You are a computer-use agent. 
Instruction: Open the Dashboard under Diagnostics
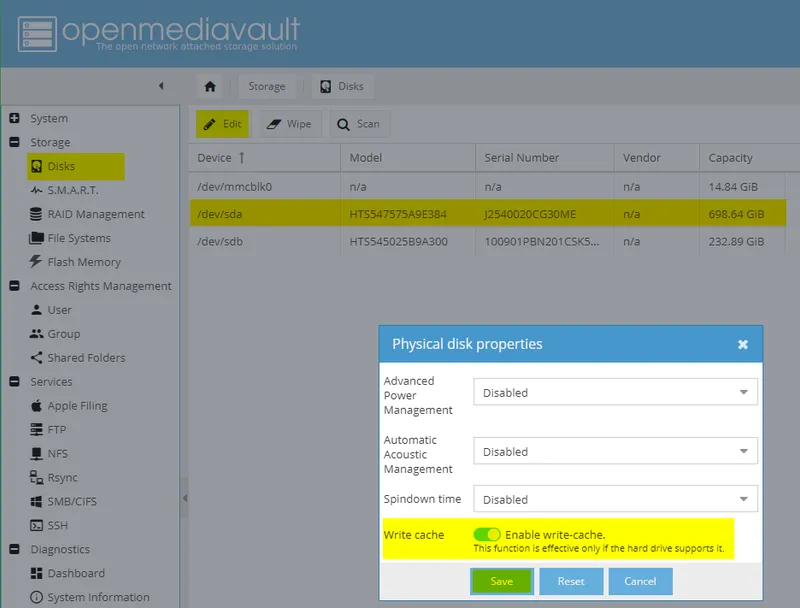click(x=80, y=573)
